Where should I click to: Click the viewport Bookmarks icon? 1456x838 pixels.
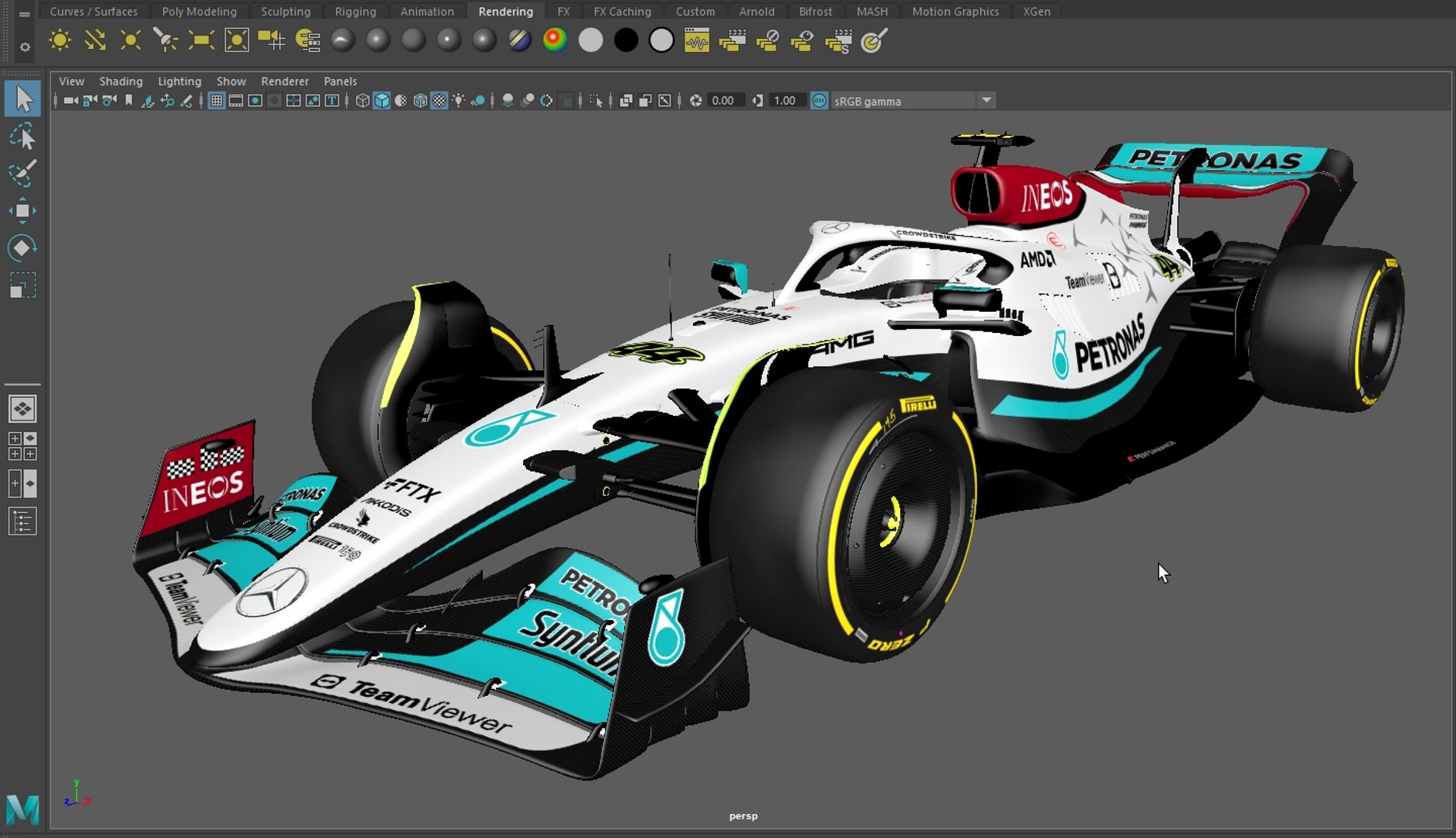coord(129,101)
